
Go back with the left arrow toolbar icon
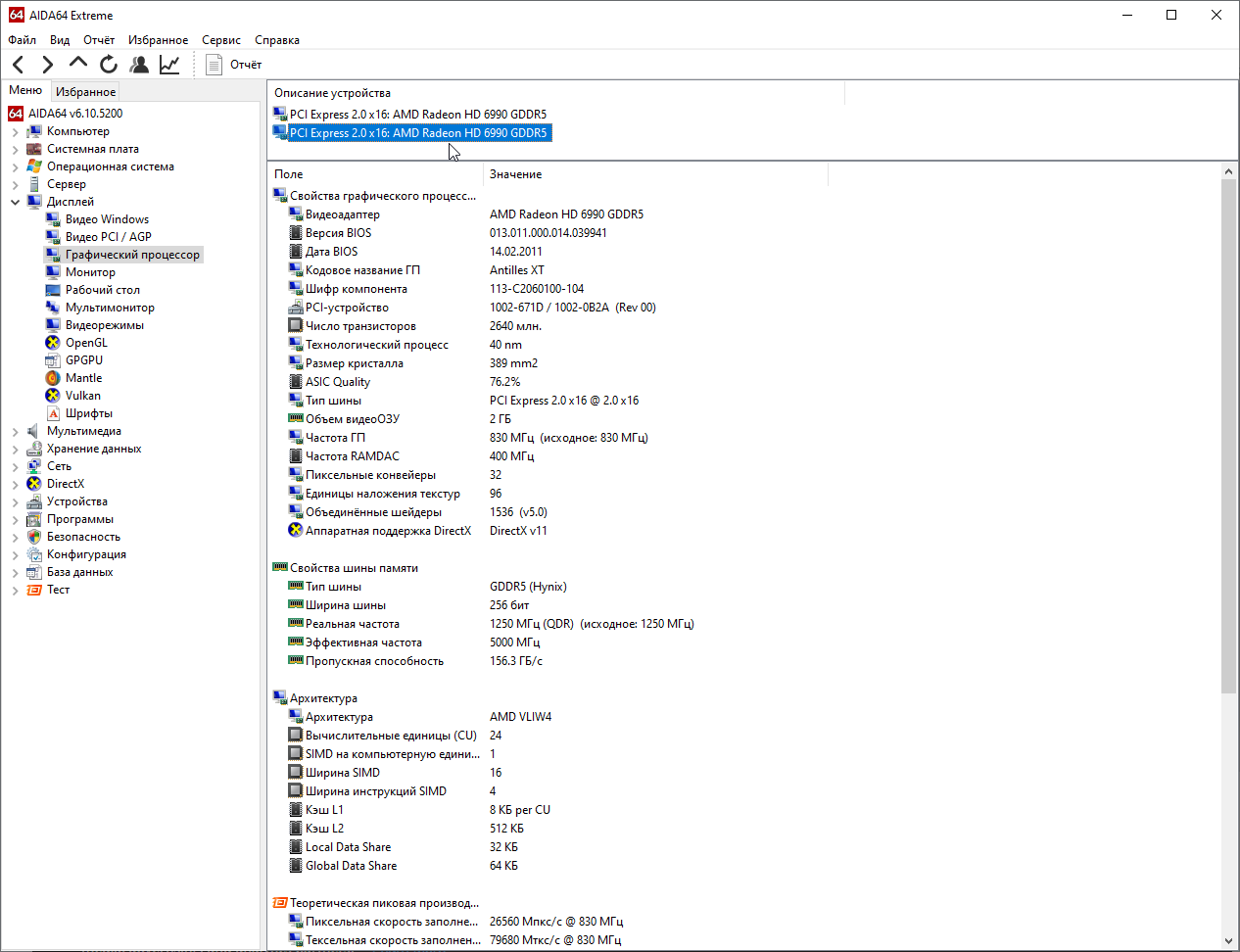click(19, 65)
